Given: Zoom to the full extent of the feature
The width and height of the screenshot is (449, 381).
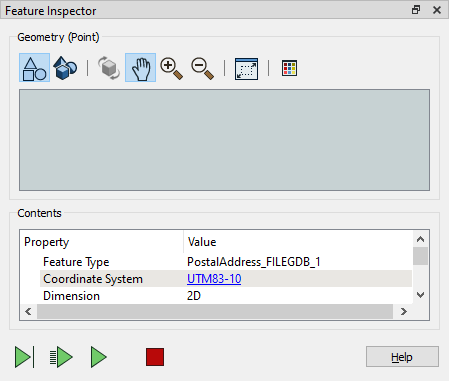Looking at the screenshot, I should (x=246, y=69).
